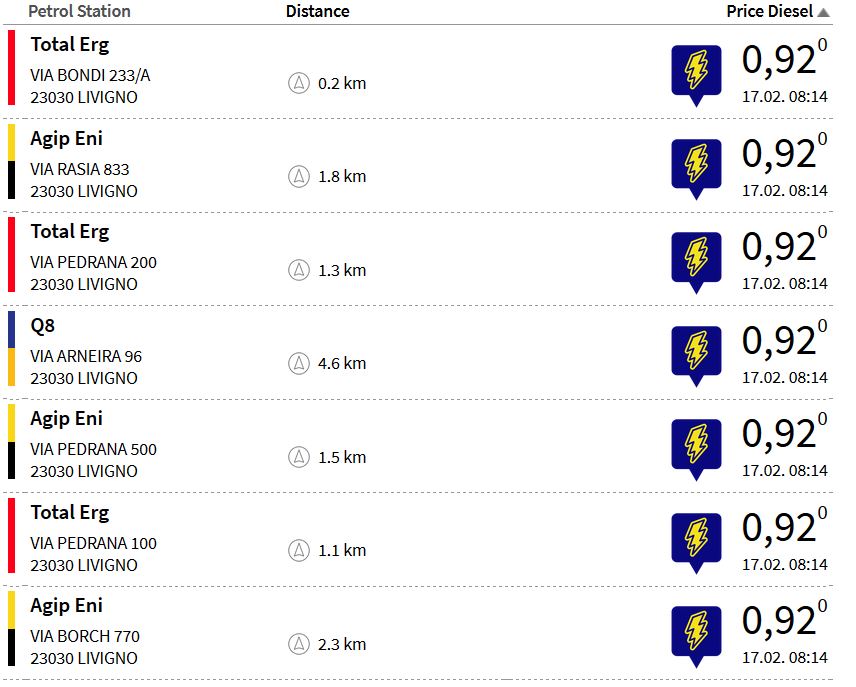Click compass icon beside 4.6 km distance
This screenshot has height=687, width=856.
(x=298, y=363)
